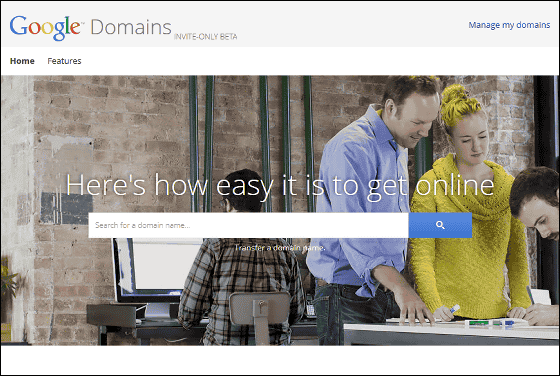
Task: Follow the Transfer a domain name link
Action: [280, 248]
